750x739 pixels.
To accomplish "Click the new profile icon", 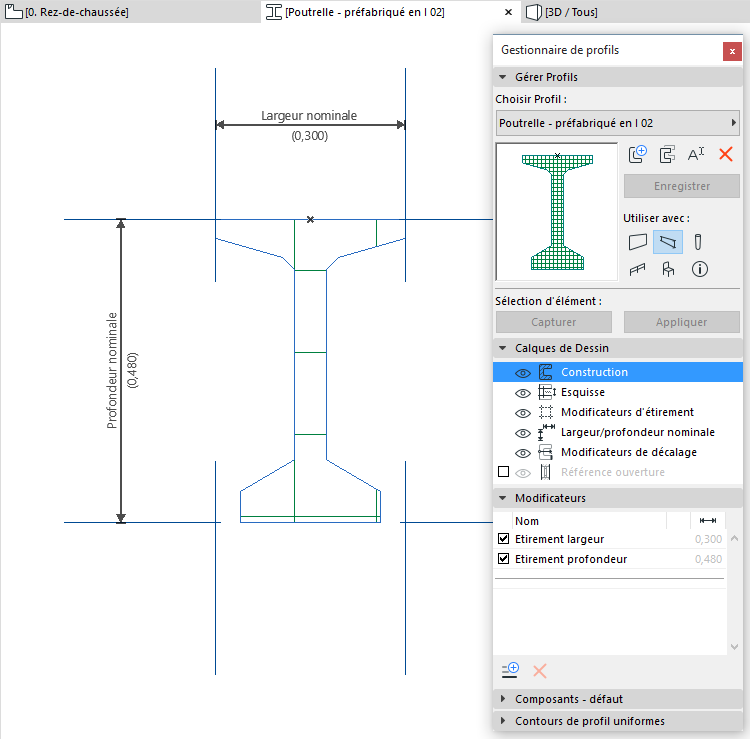I will coord(638,154).
